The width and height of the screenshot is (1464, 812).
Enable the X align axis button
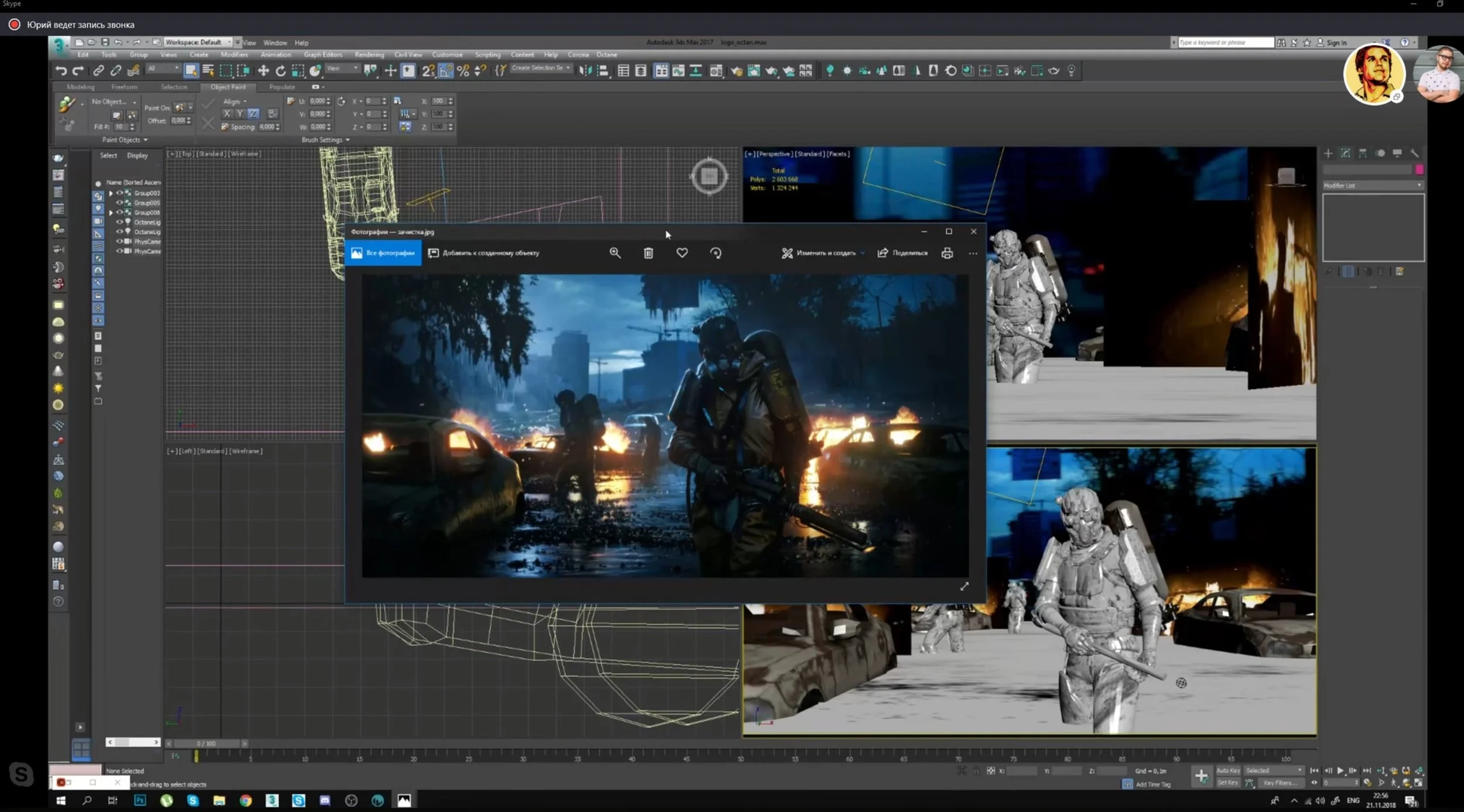pos(227,114)
